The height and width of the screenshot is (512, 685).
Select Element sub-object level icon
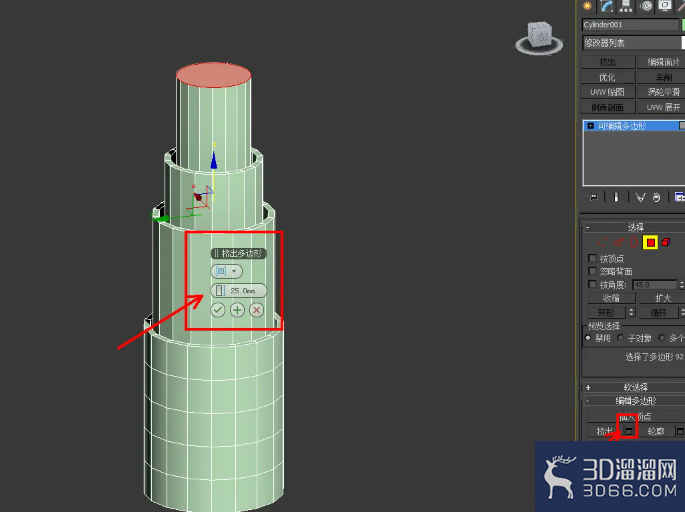pos(666,242)
